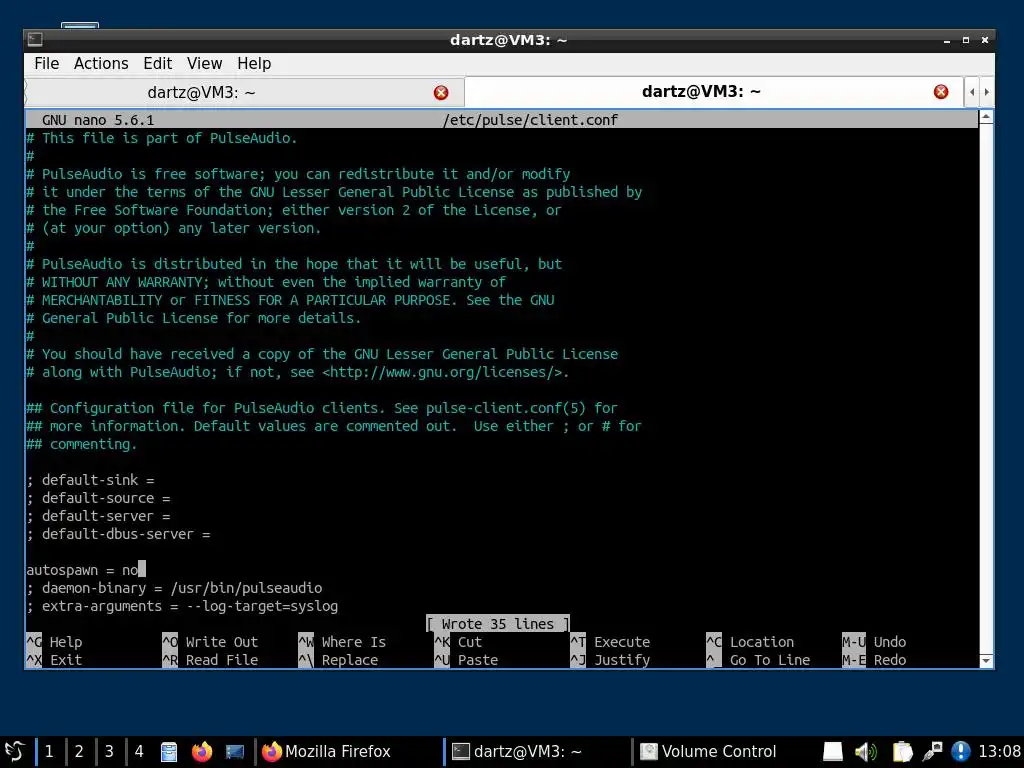Click the '^U Paste' shortcut hint
This screenshot has height=768, width=1024.
(x=466, y=660)
